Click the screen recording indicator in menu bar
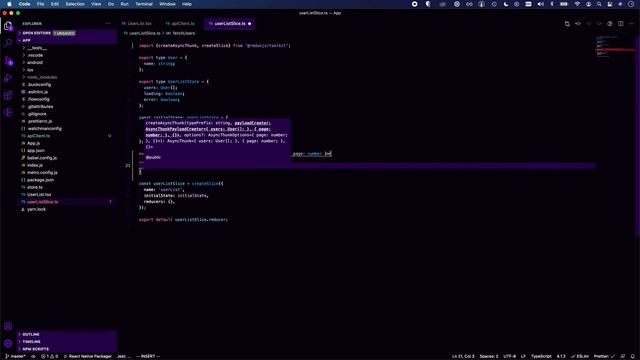 [x=415, y=4]
